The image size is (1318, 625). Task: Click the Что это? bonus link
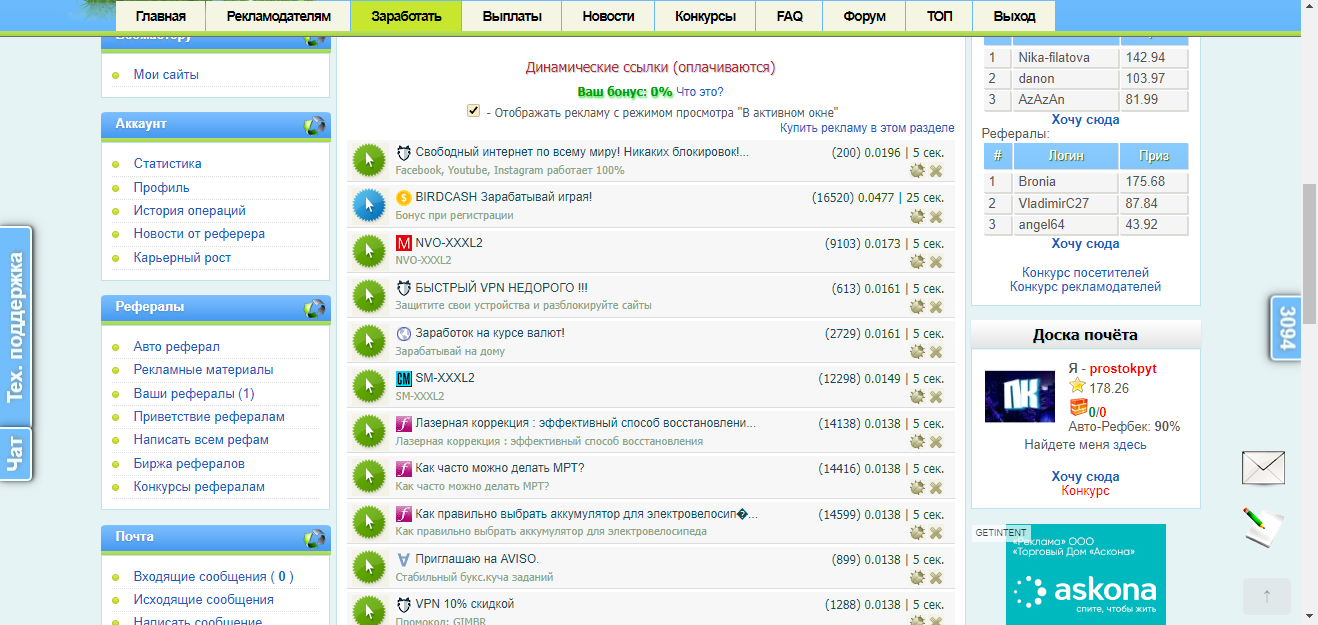point(700,92)
